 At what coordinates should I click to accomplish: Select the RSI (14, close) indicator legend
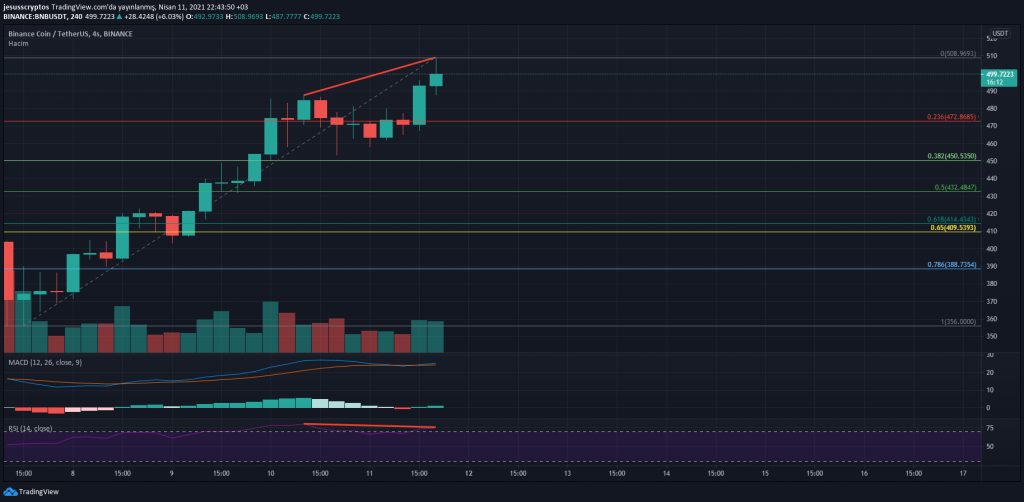point(32,427)
